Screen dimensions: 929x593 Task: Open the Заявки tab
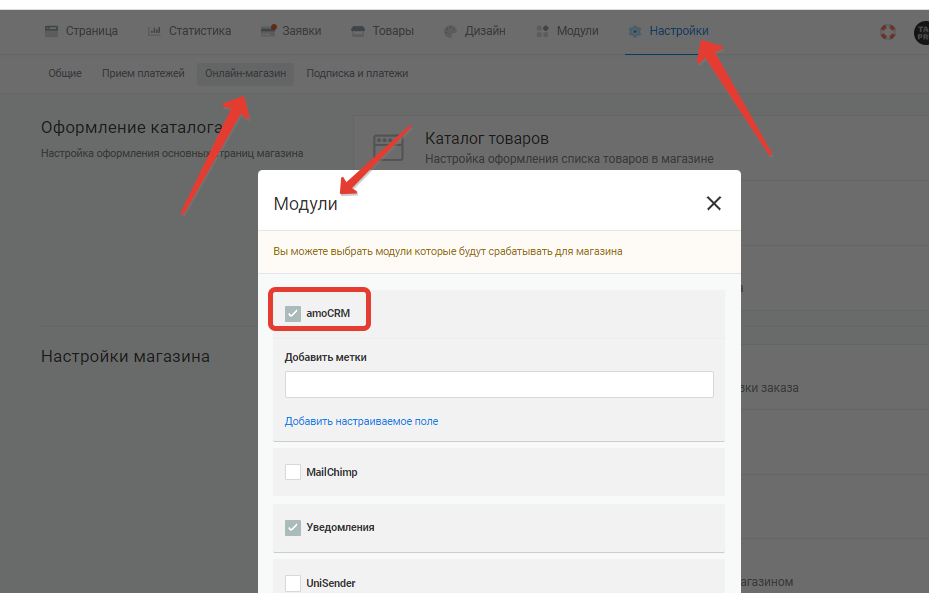(291, 31)
